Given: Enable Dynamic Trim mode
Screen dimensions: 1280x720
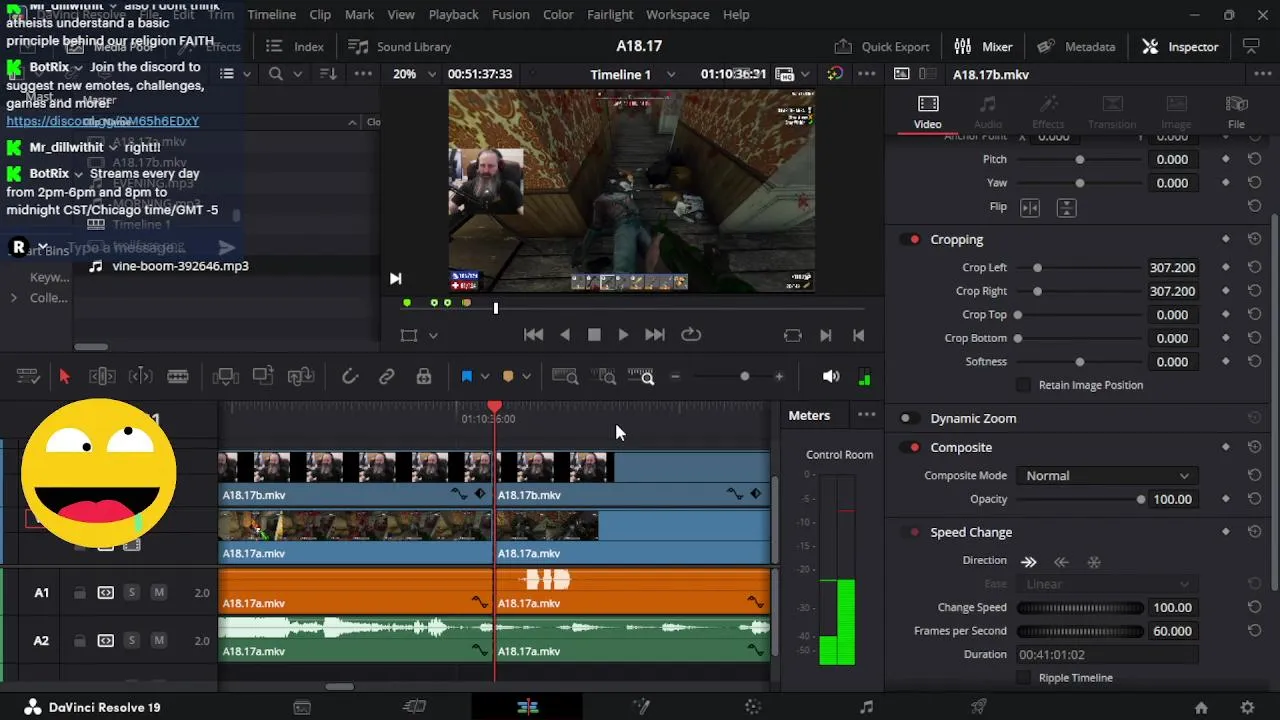Looking at the screenshot, I should pyautogui.click(x=141, y=376).
